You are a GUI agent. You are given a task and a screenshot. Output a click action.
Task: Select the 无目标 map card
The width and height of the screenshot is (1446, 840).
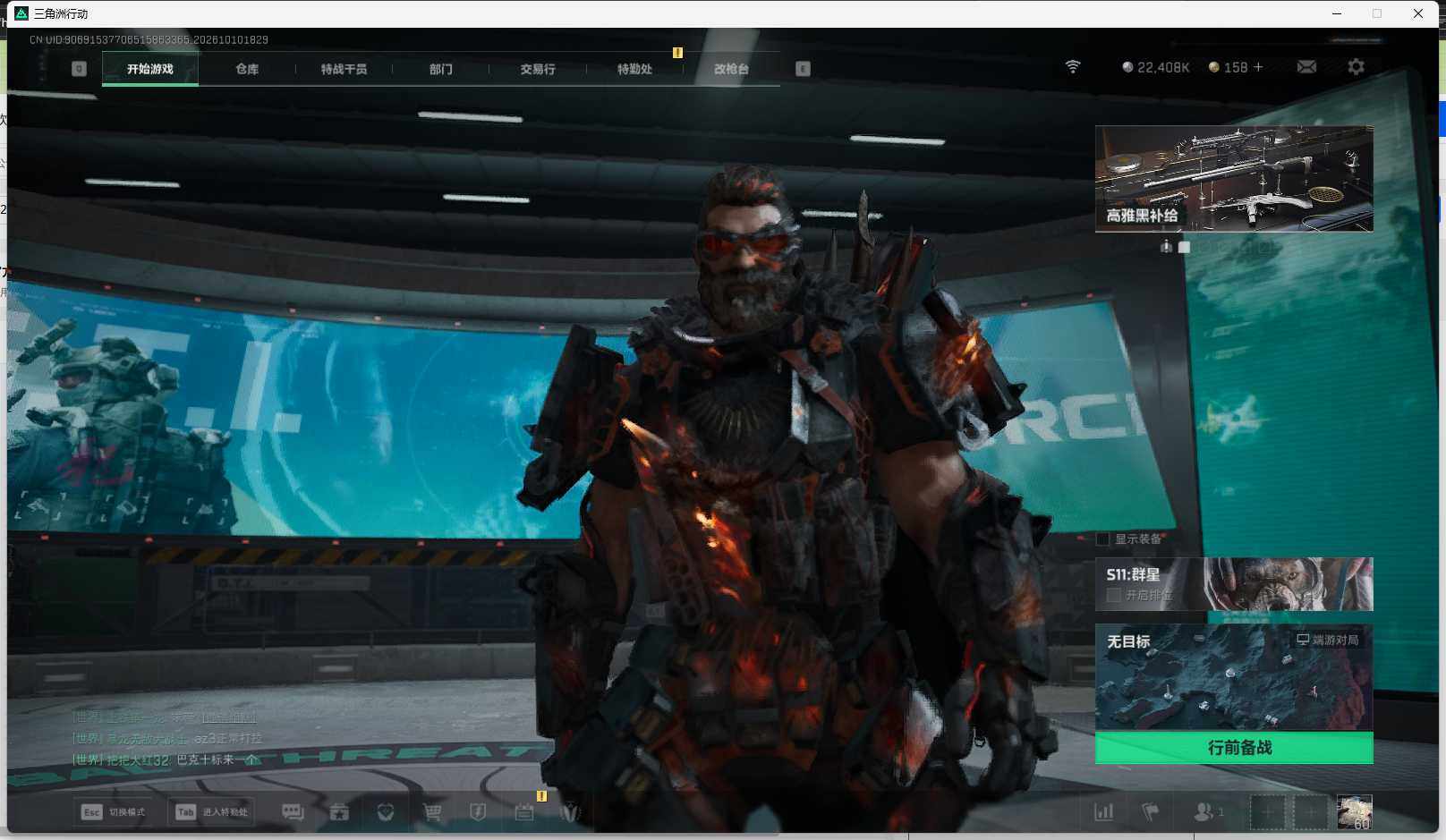click(x=1234, y=677)
